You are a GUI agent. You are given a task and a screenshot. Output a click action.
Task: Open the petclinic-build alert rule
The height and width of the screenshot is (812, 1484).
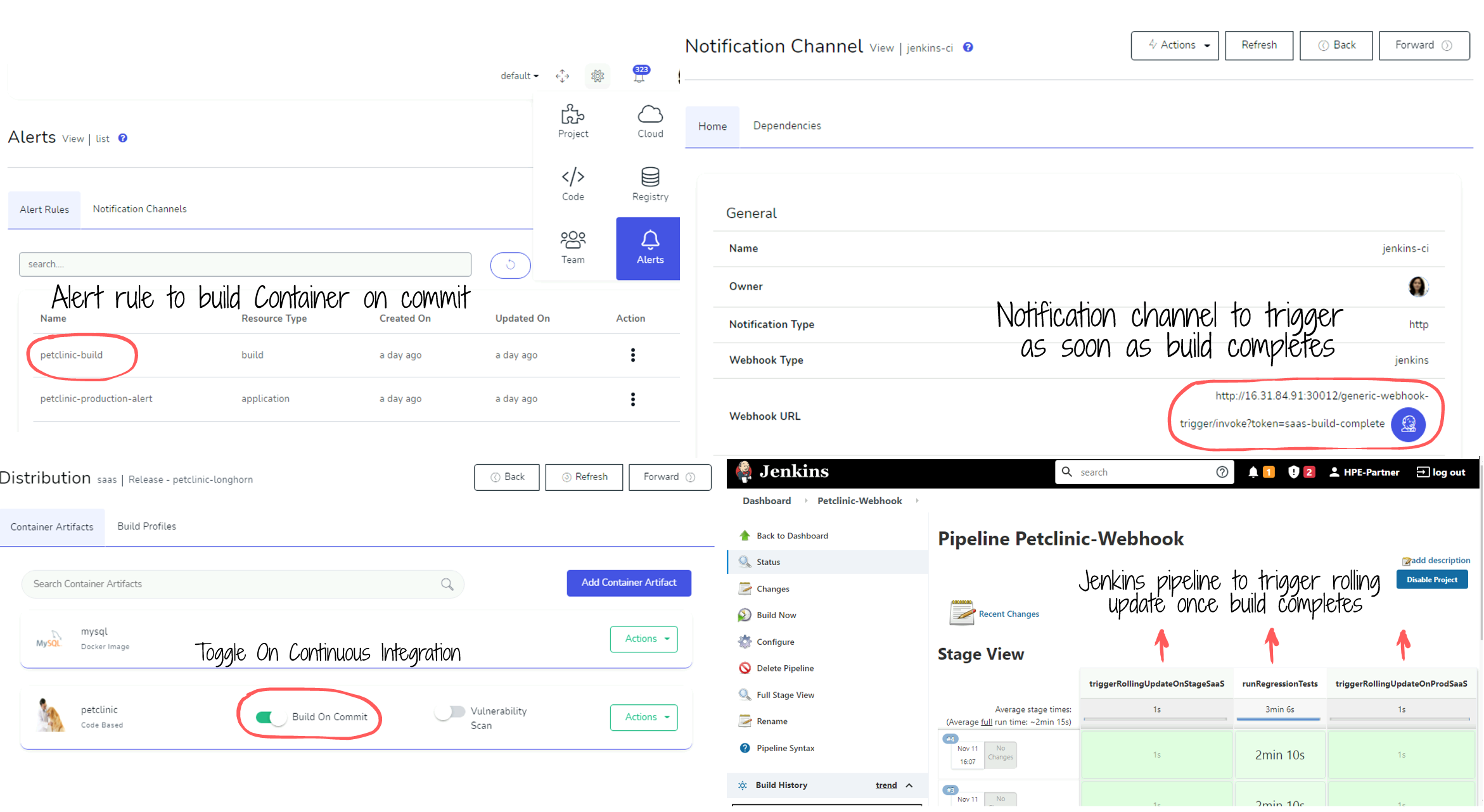point(72,355)
